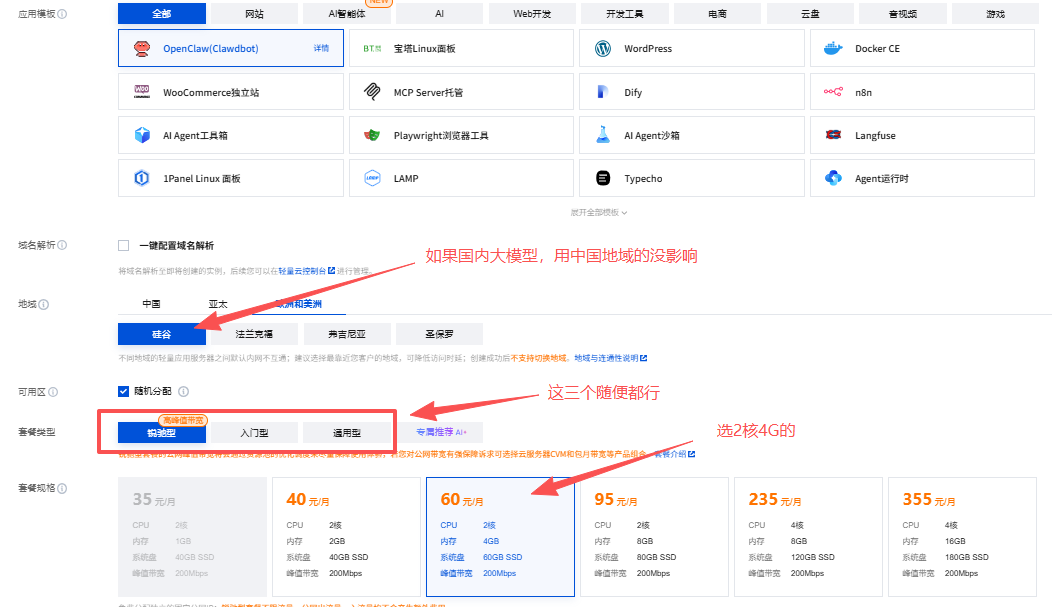Choose the 法兰克福 region button
The width and height of the screenshot is (1052, 607).
point(254,334)
